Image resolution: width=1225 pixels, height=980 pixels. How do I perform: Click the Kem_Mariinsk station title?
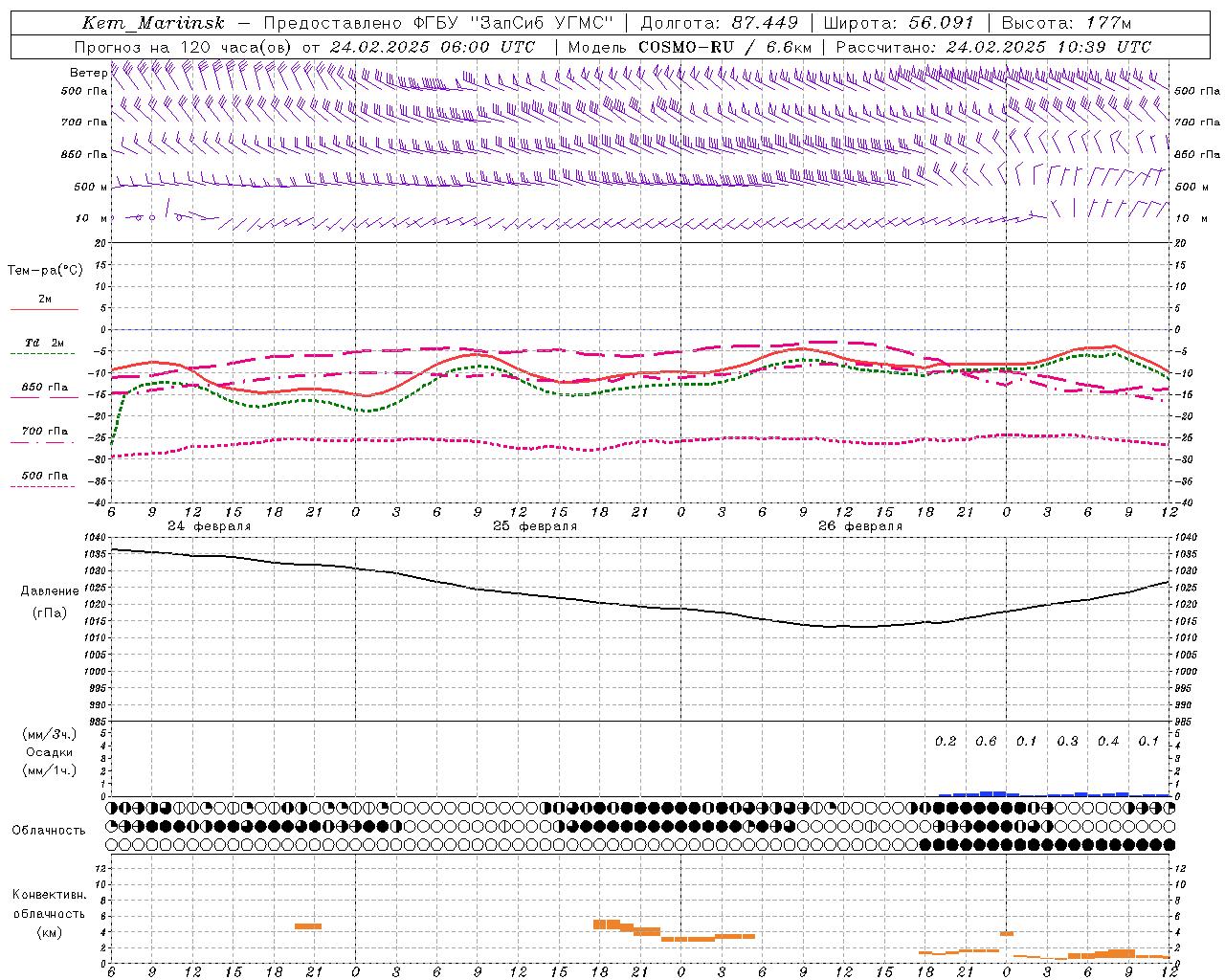(153, 23)
